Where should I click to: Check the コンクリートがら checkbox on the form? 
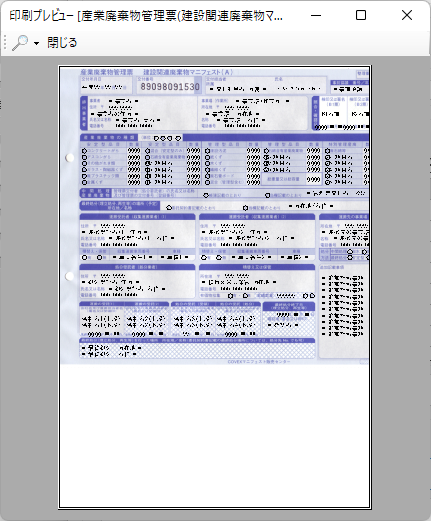[84, 151]
